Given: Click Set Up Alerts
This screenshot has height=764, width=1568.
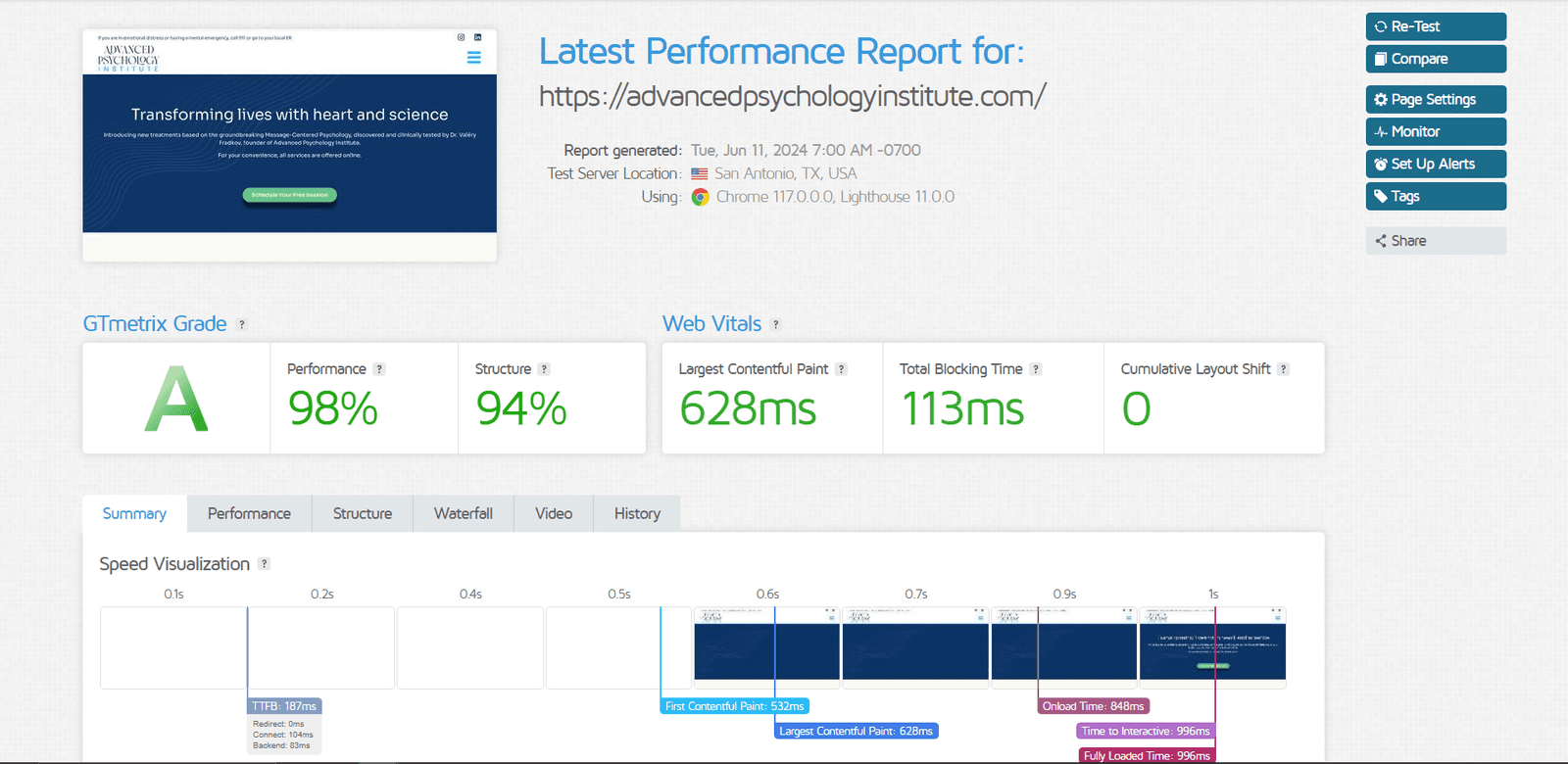Looking at the screenshot, I should 1436,164.
